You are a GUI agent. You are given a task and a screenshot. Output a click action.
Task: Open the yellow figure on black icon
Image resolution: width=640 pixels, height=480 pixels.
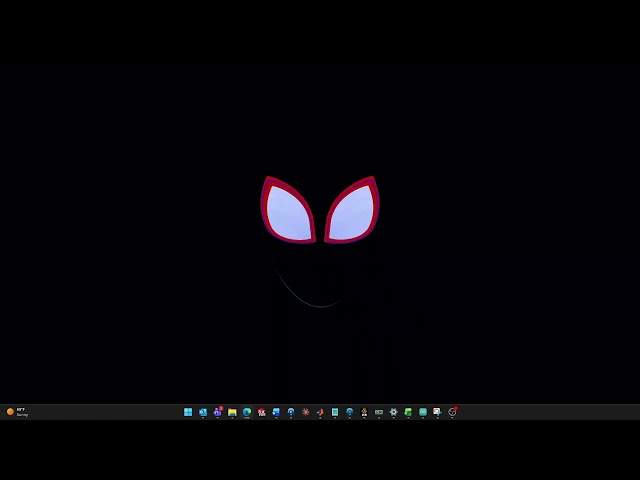(x=364, y=412)
